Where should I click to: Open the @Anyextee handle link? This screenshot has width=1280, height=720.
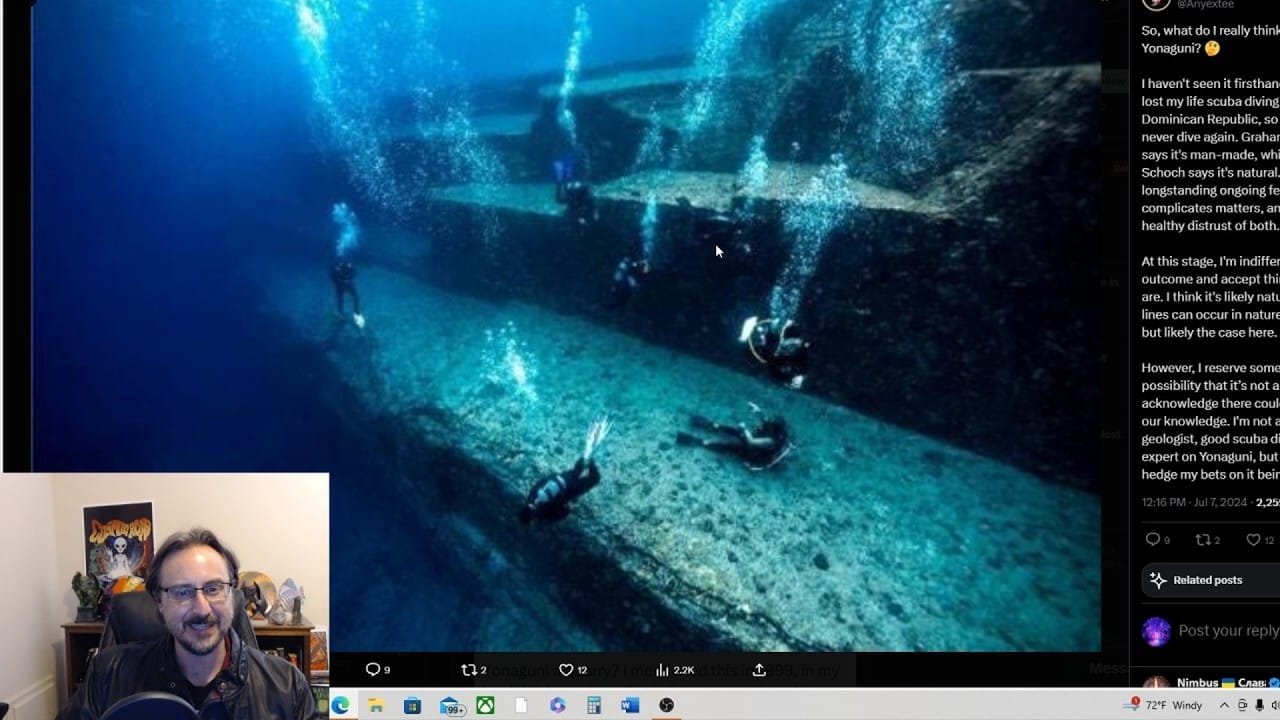pos(1206,5)
